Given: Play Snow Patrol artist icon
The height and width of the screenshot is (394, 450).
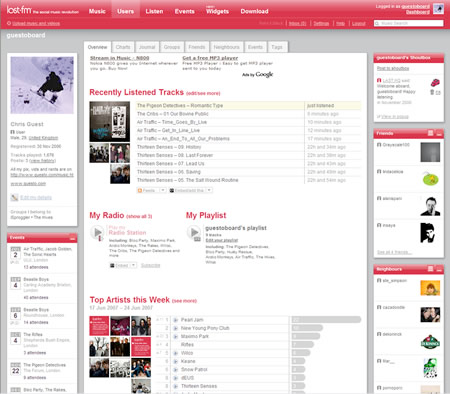Looking at the screenshot, I should (175, 370).
